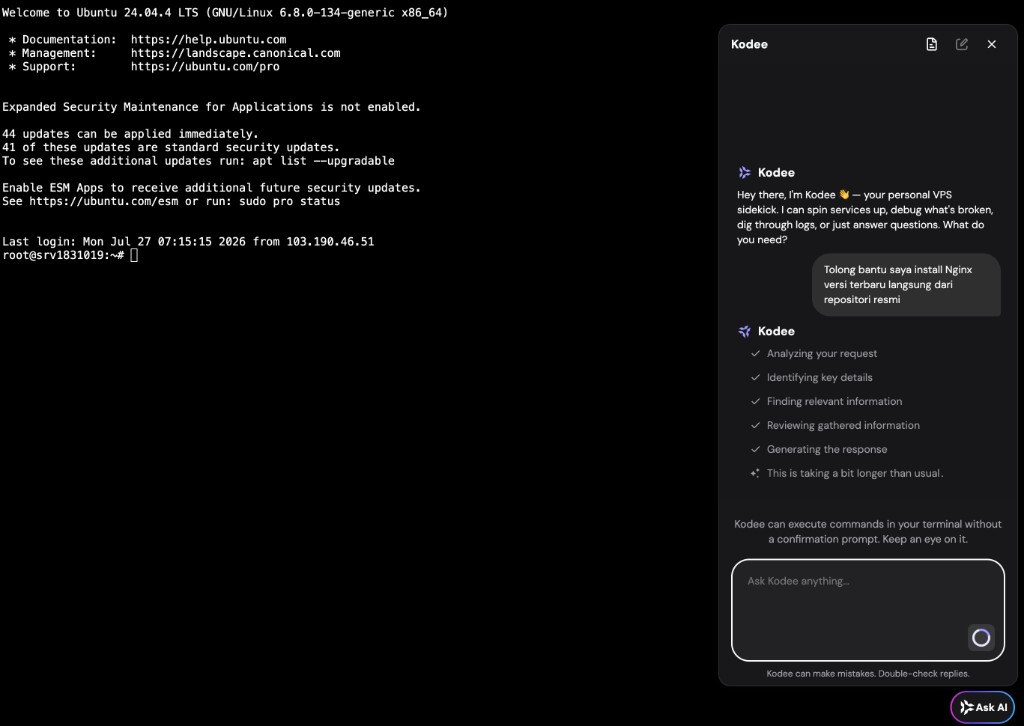1024x726 pixels.
Task: Close the Kodee panel
Action: [991, 44]
